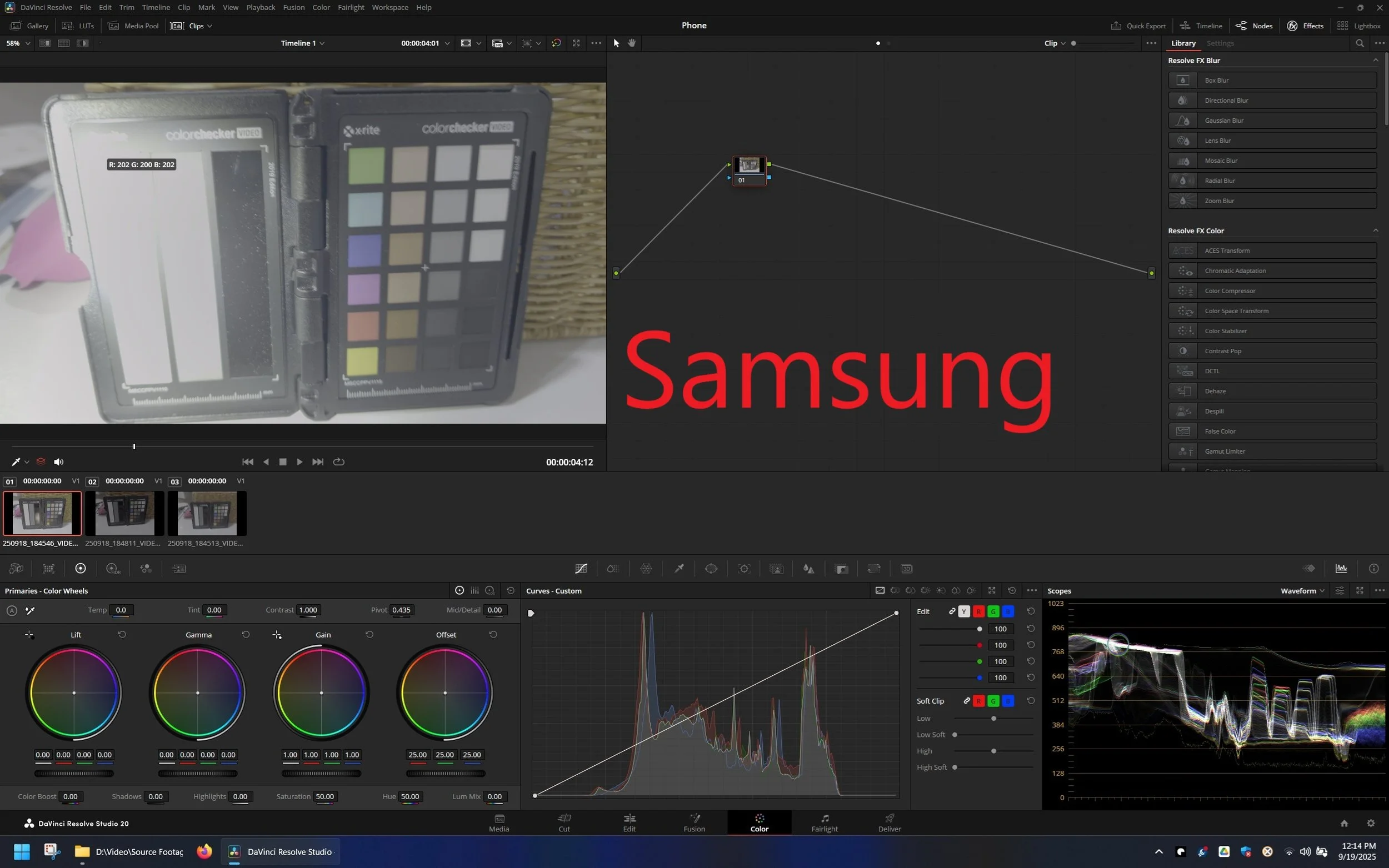Open the Waveform scope type dropdown
This screenshot has width=1389, height=868.
[1302, 591]
